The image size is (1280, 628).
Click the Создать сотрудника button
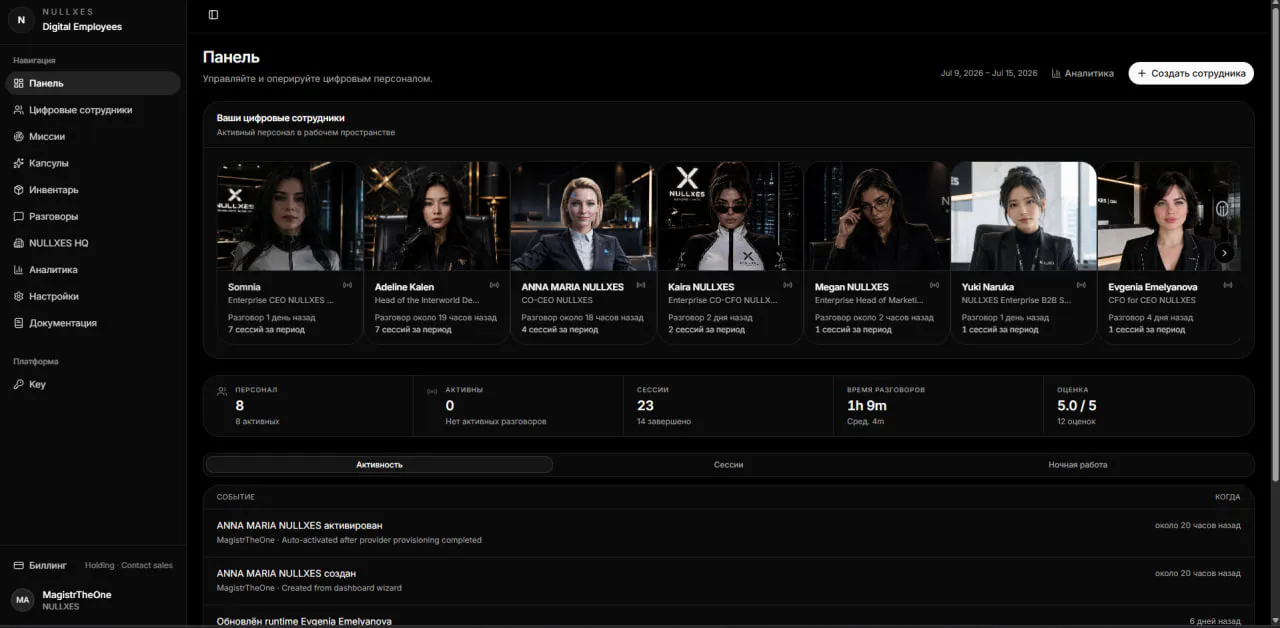coord(1191,73)
